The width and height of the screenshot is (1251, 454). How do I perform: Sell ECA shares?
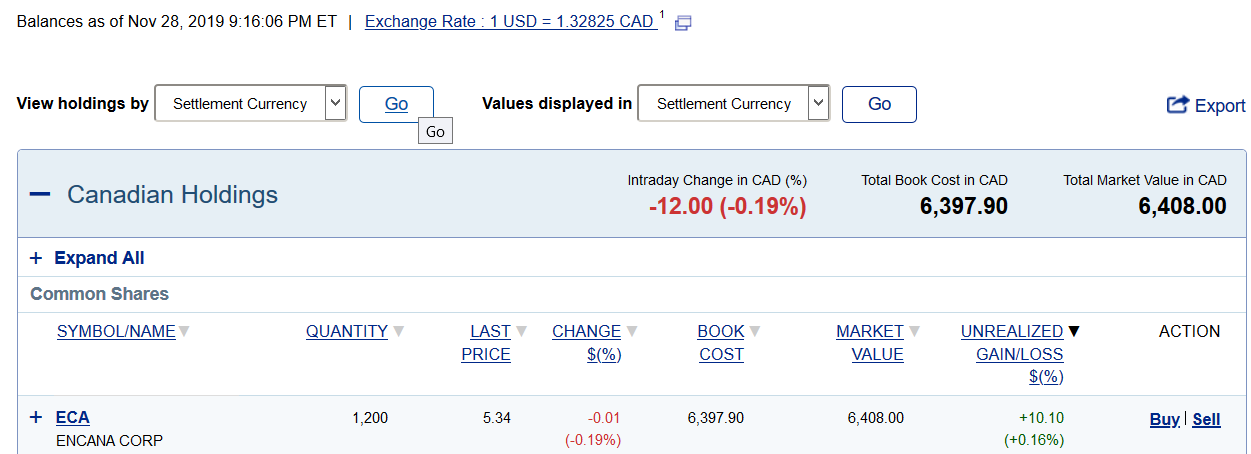tap(1207, 420)
